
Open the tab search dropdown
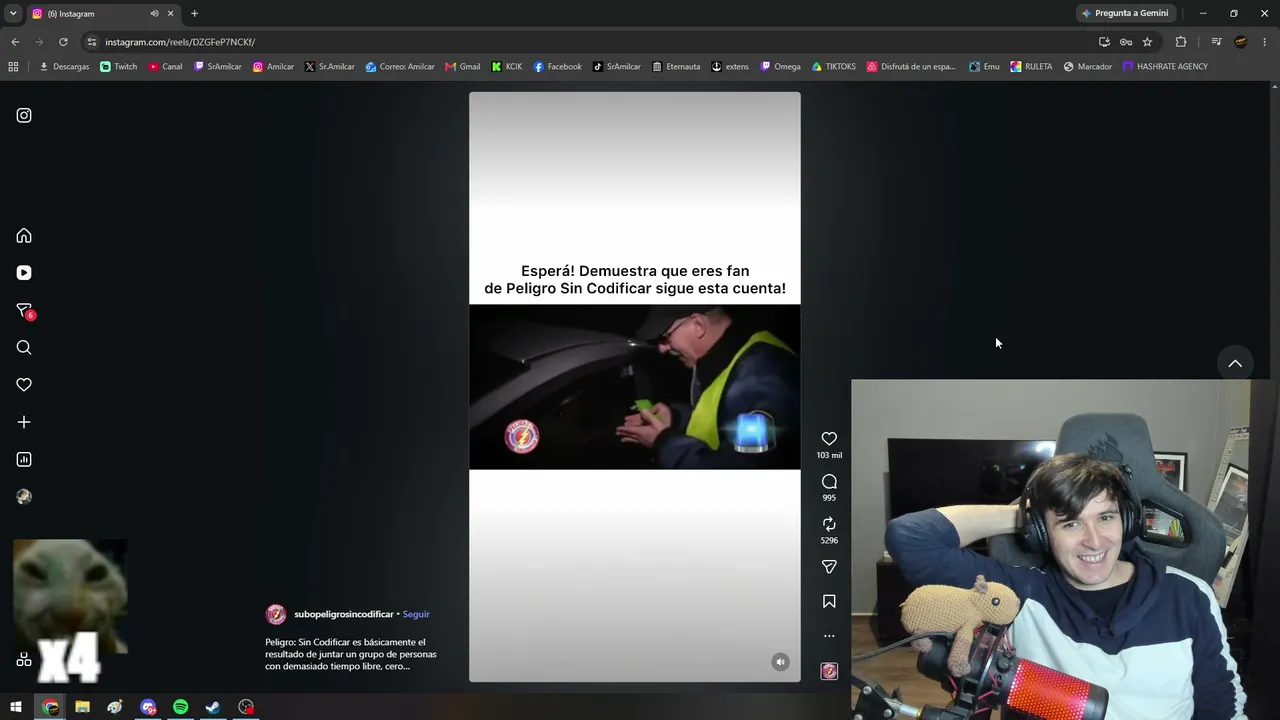(13, 14)
